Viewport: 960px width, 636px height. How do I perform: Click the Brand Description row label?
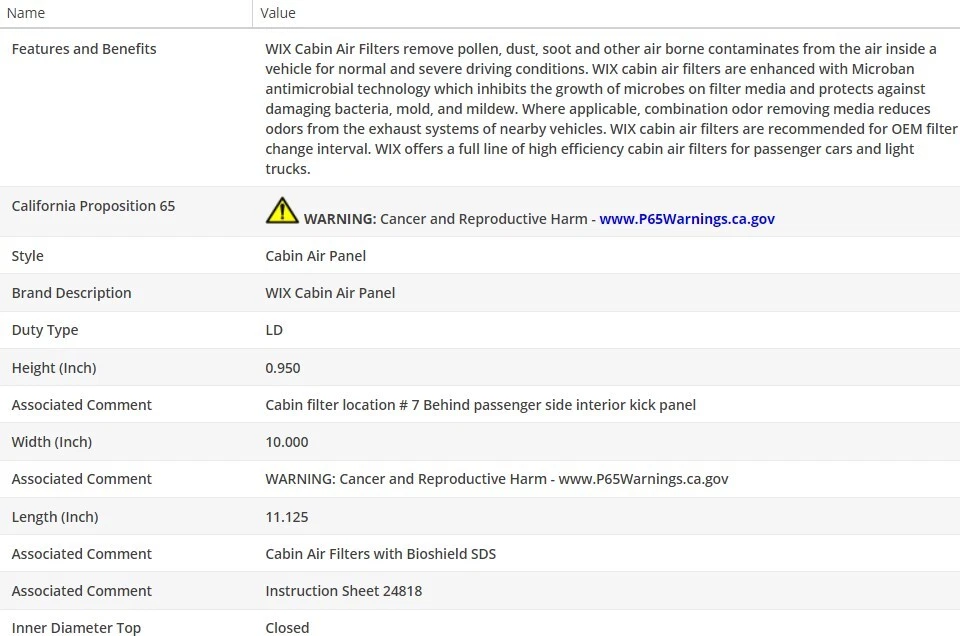coord(72,293)
